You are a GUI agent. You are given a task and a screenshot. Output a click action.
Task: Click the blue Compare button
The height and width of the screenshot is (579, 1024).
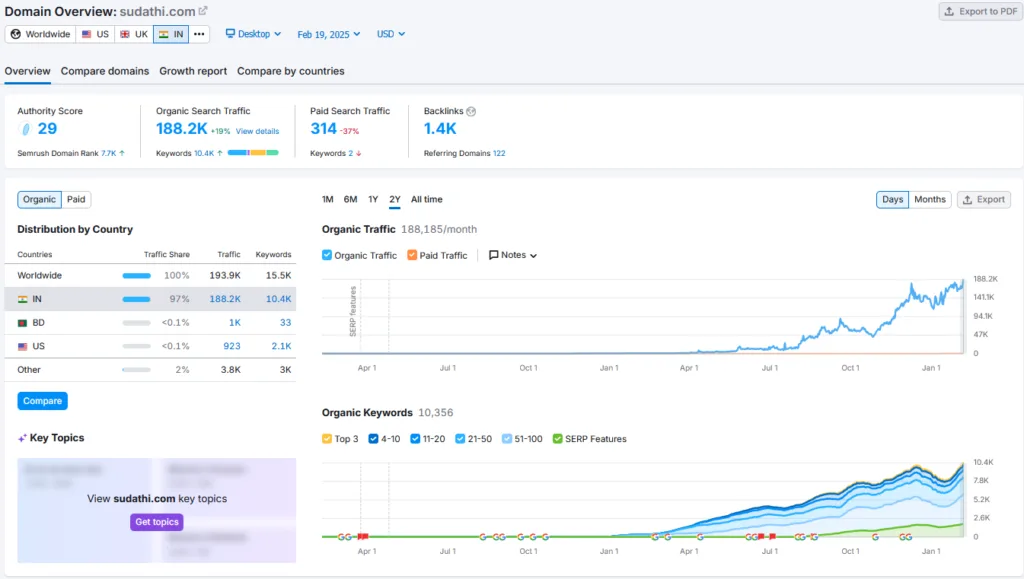point(42,401)
